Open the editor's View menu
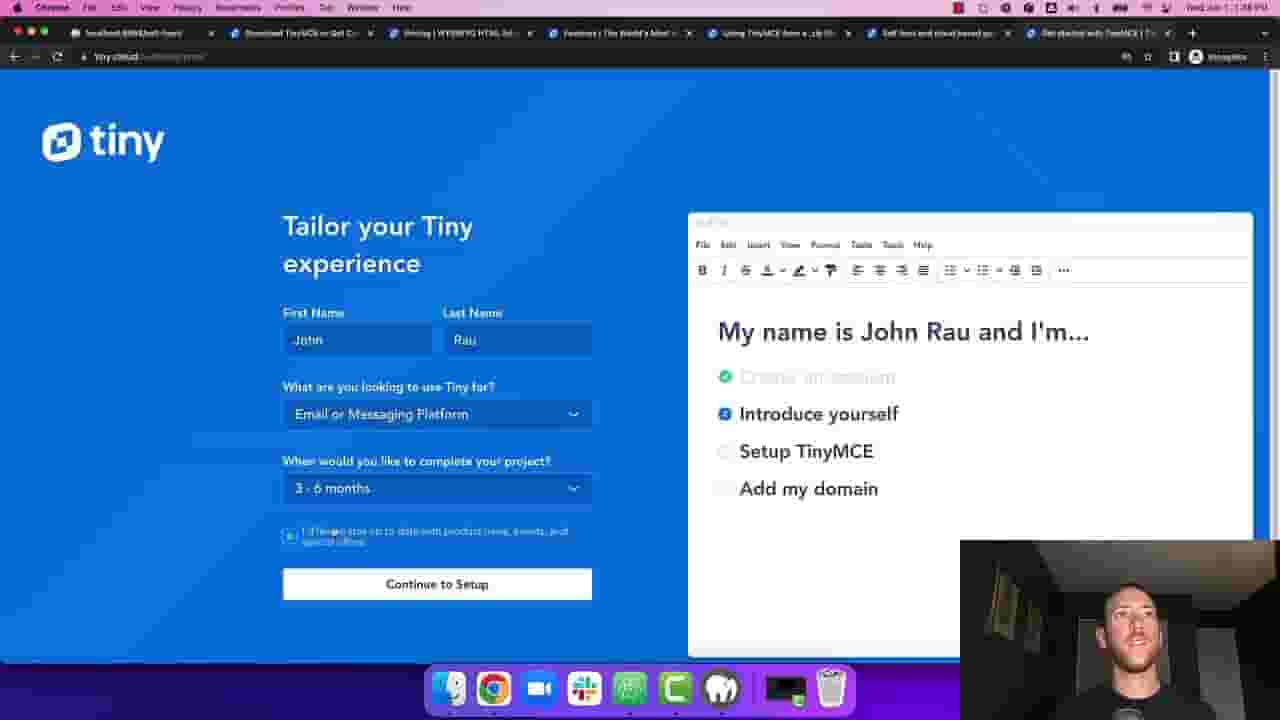 pos(790,245)
